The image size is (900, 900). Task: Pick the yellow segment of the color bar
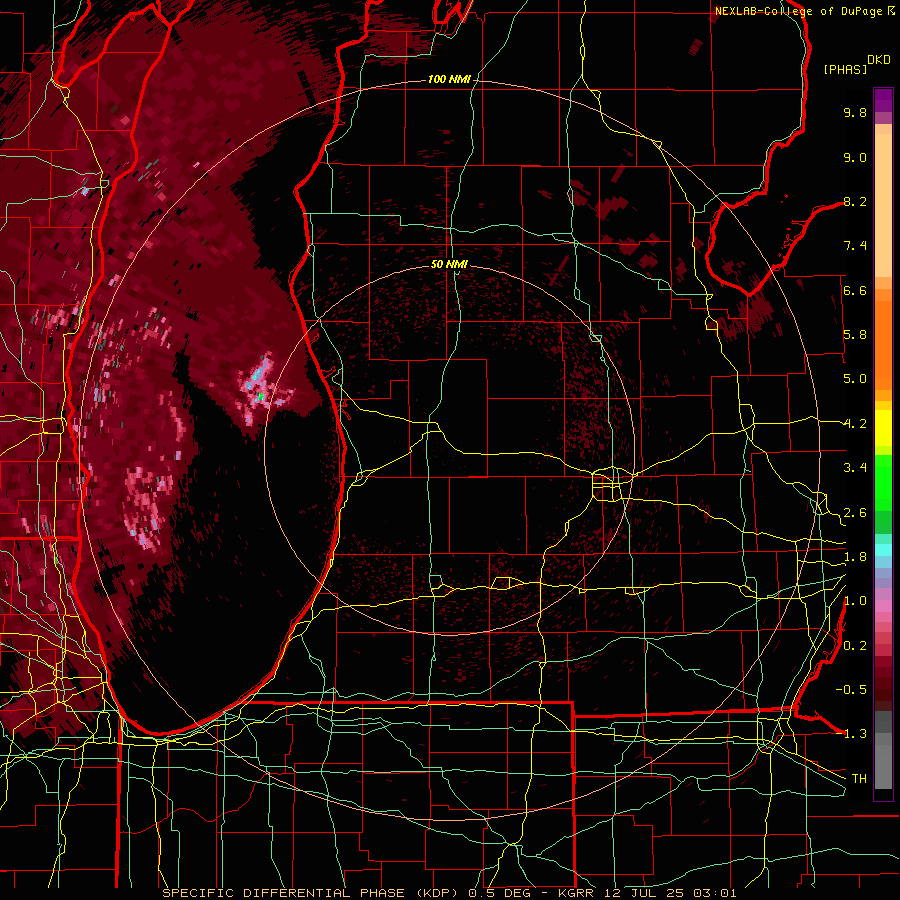(x=883, y=428)
